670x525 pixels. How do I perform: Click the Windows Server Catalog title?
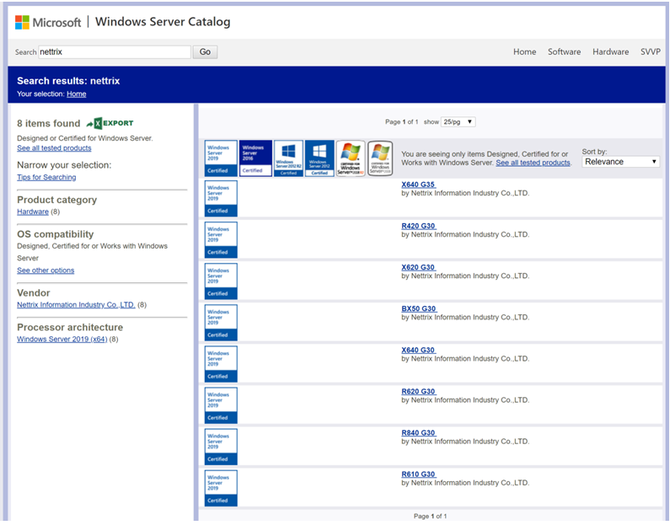[163, 22]
